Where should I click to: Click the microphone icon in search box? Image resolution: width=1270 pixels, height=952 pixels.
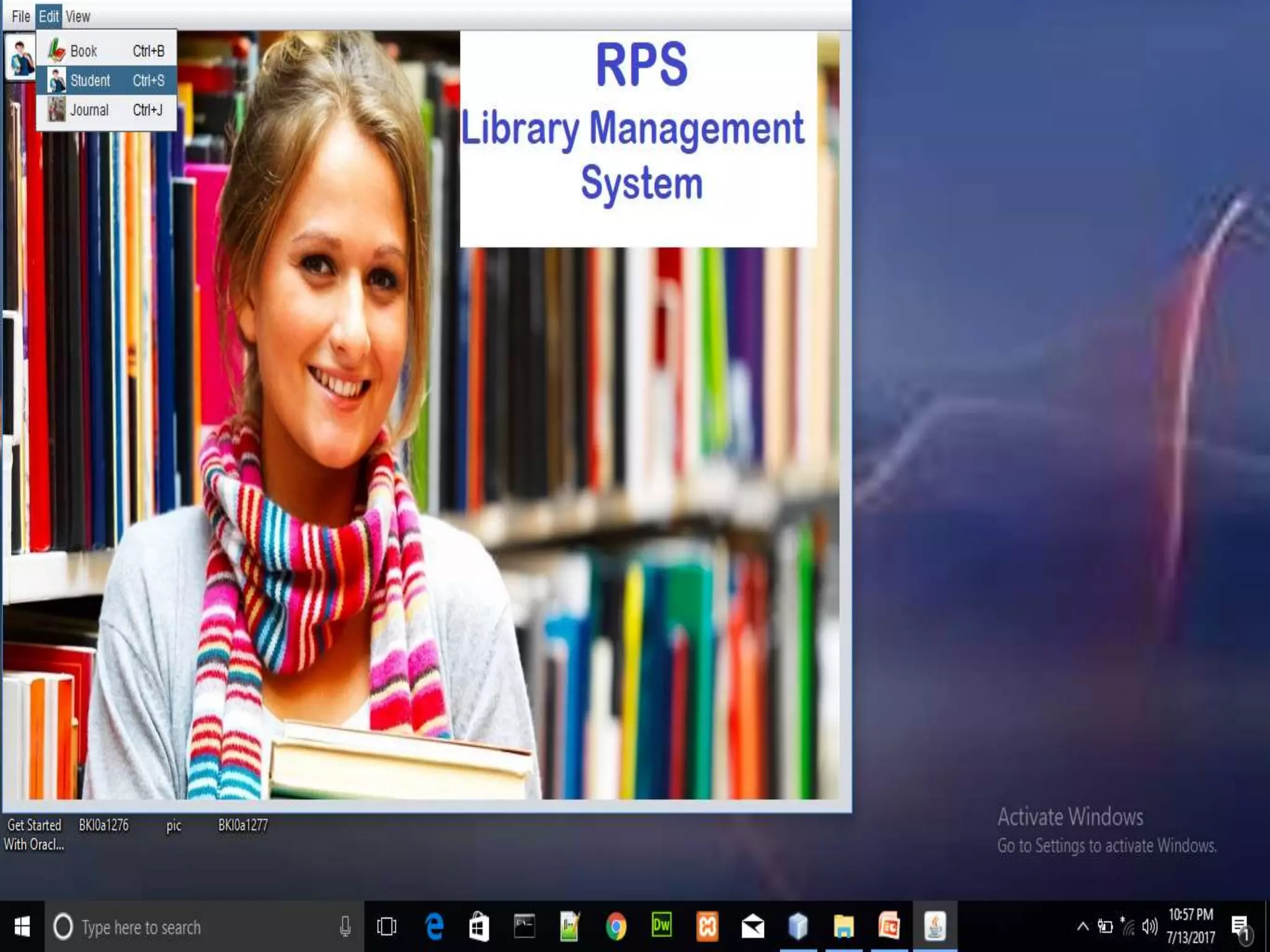[345, 927]
